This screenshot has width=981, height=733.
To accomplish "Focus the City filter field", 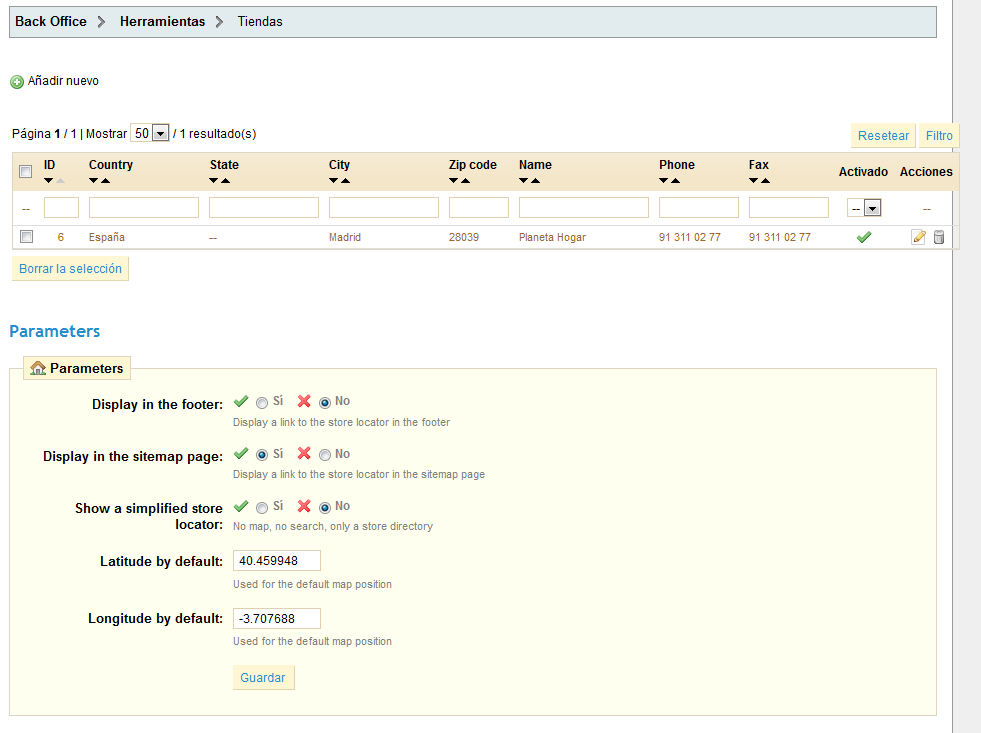I will tap(384, 208).
